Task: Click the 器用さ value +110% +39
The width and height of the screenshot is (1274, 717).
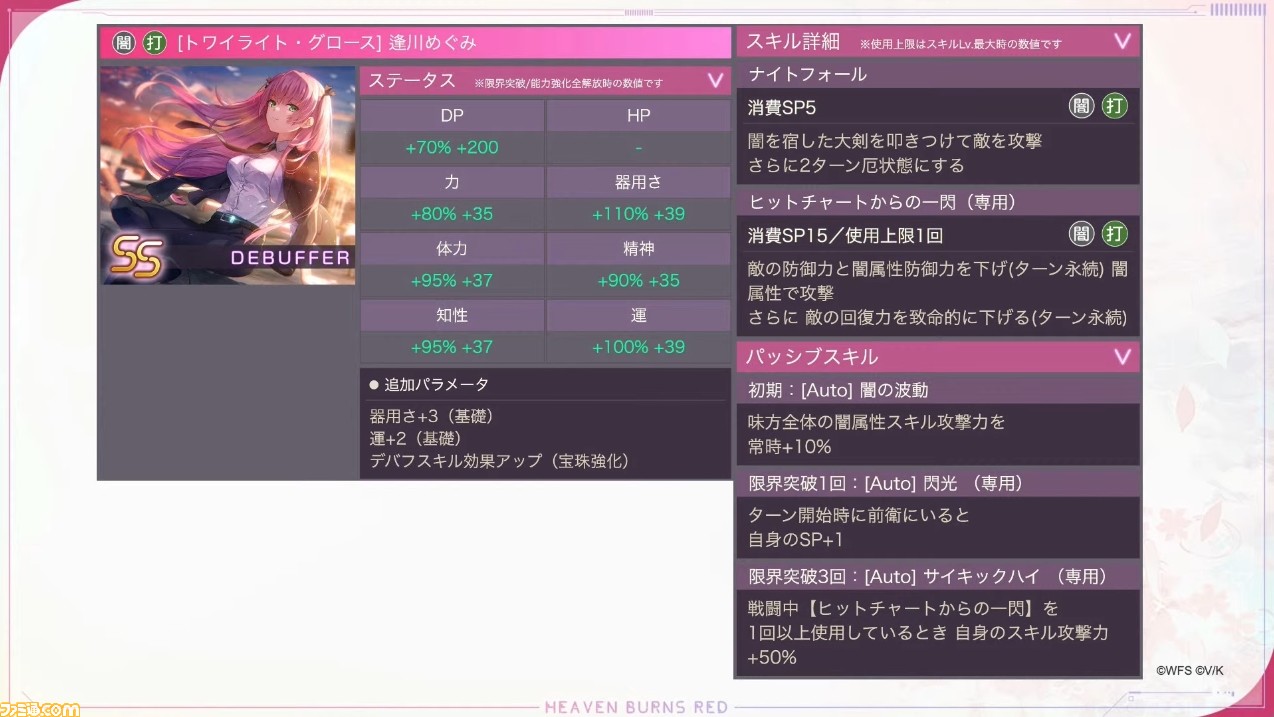Action: (638, 214)
